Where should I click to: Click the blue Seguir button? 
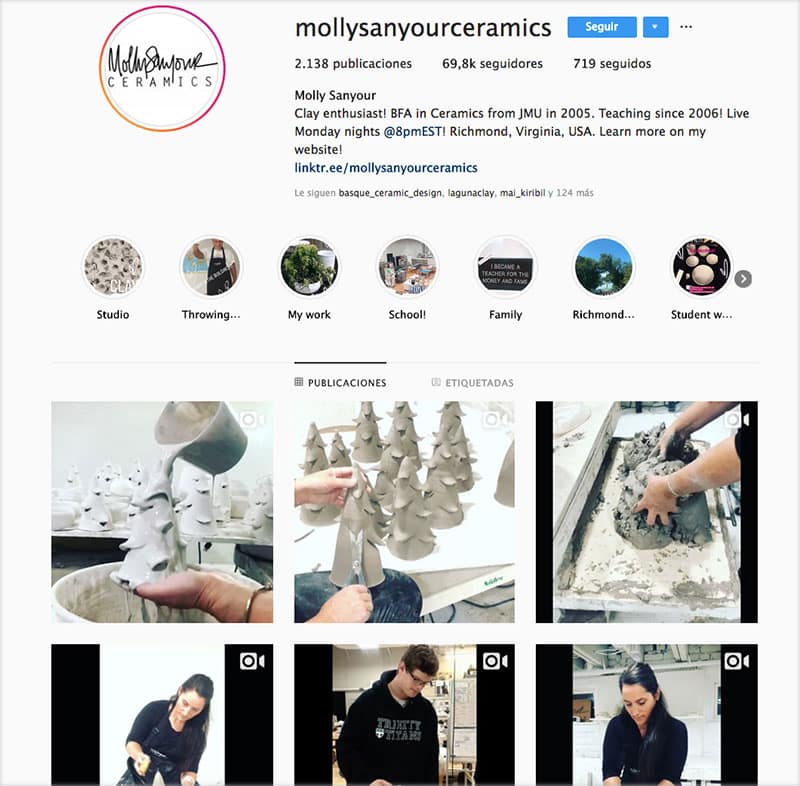[602, 27]
